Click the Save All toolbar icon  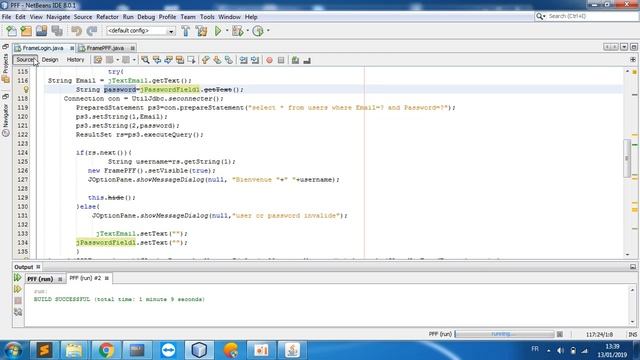click(57, 31)
